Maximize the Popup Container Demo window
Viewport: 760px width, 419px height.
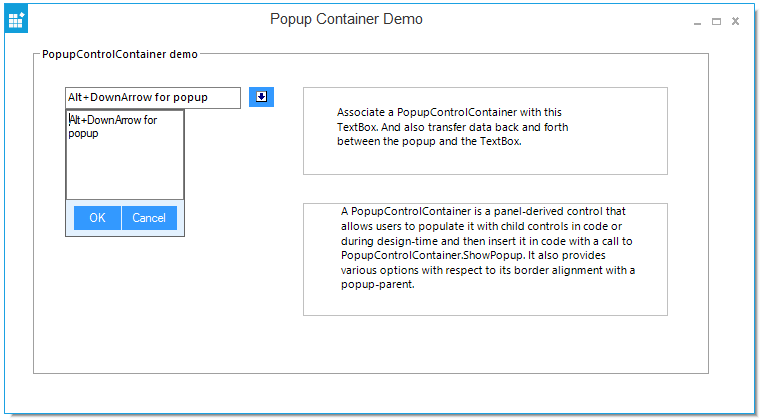tap(716, 21)
